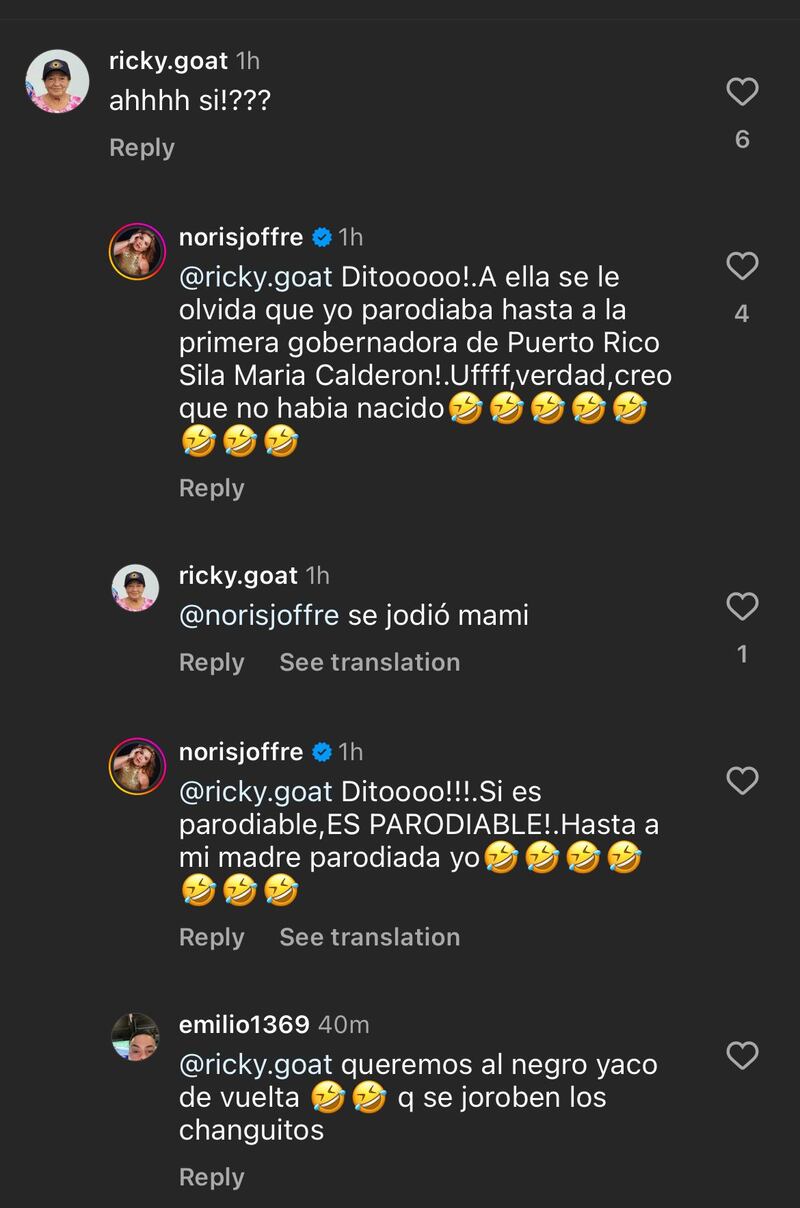Image resolution: width=800 pixels, height=1208 pixels.
Task: Tap norisjoffre's verified badge on first reply
Action: 322,237
